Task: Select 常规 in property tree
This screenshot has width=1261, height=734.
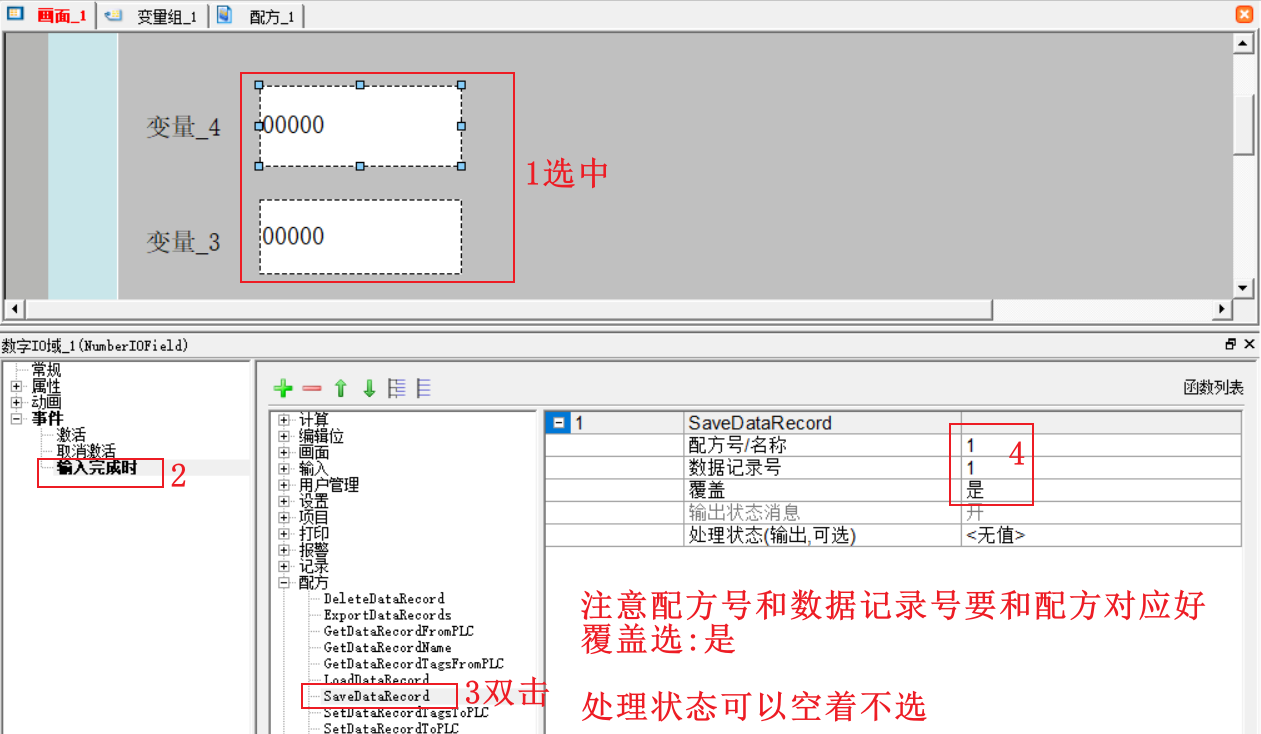Action: [46, 370]
